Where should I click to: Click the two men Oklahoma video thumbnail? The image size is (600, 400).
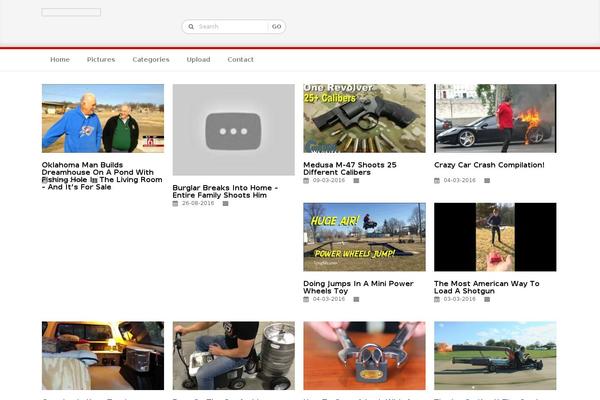[x=103, y=119]
